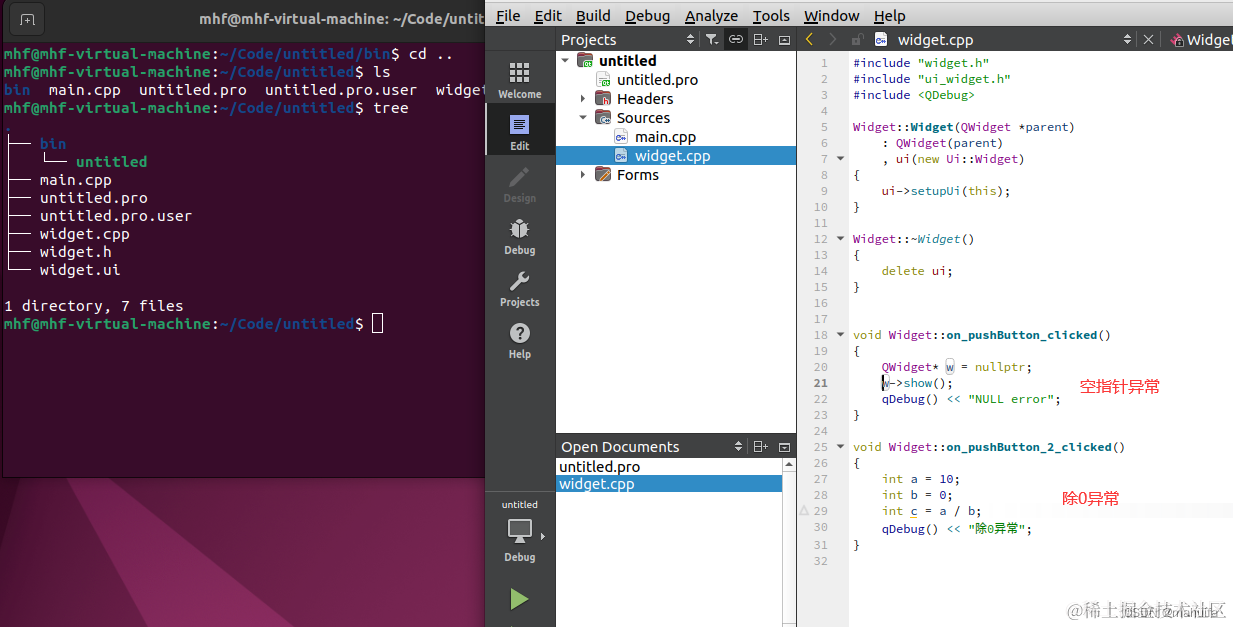Open the File menu

[508, 15]
